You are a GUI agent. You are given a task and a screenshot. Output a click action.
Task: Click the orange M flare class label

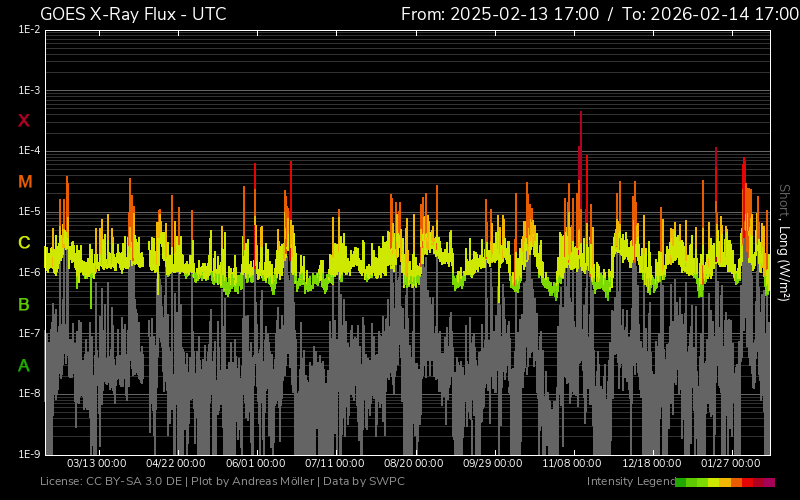click(25, 182)
